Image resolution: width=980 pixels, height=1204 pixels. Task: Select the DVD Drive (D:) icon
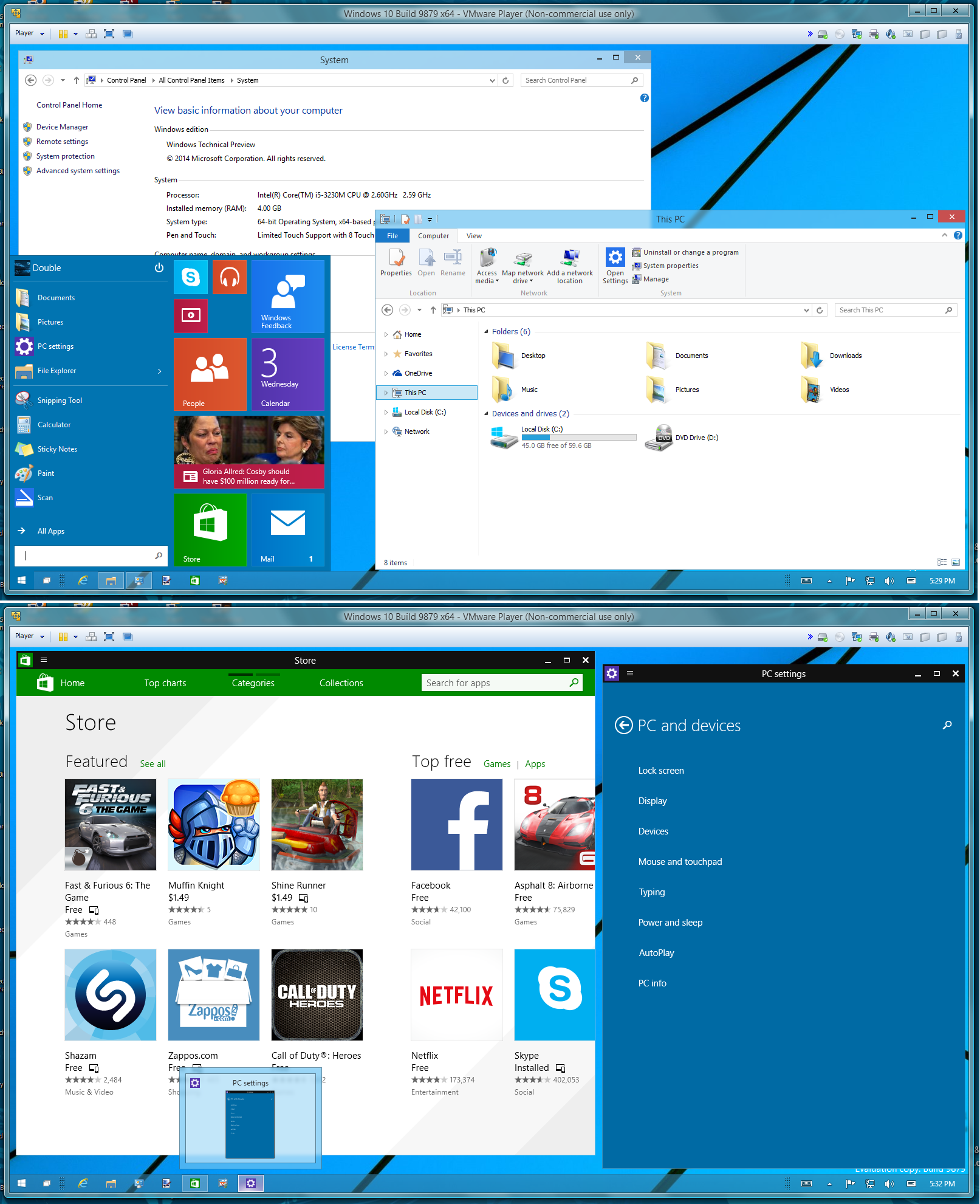click(x=659, y=438)
